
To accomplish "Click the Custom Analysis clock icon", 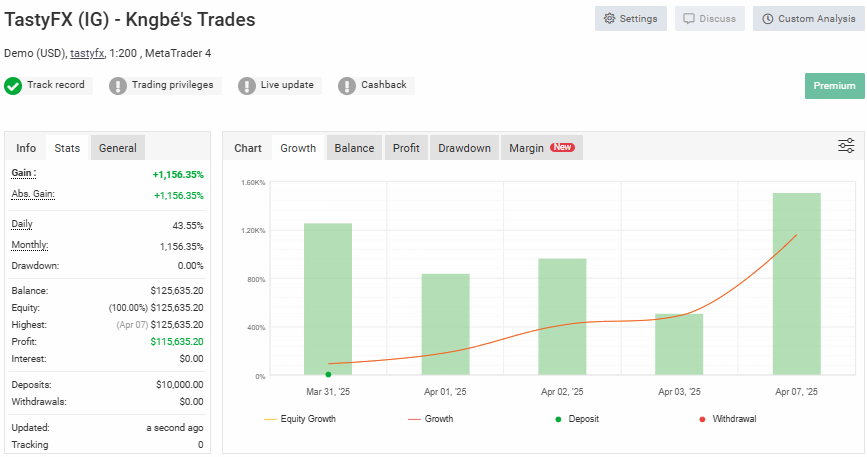I will tap(767, 19).
